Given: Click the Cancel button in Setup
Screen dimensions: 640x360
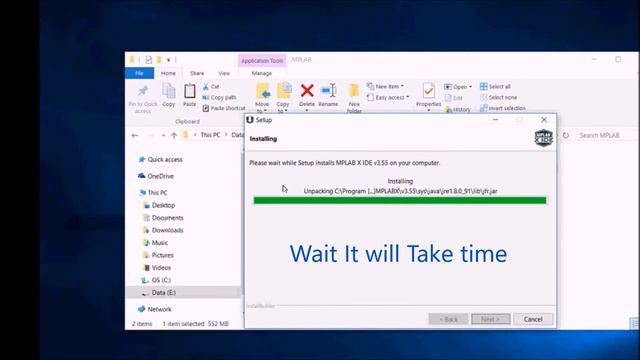Looking at the screenshot, I should (533, 319).
